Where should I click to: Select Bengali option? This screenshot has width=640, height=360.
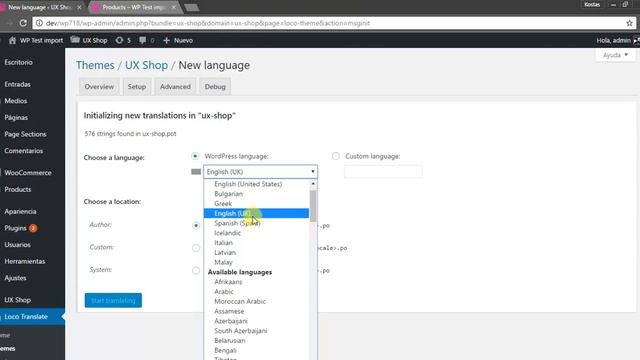[x=256, y=351]
